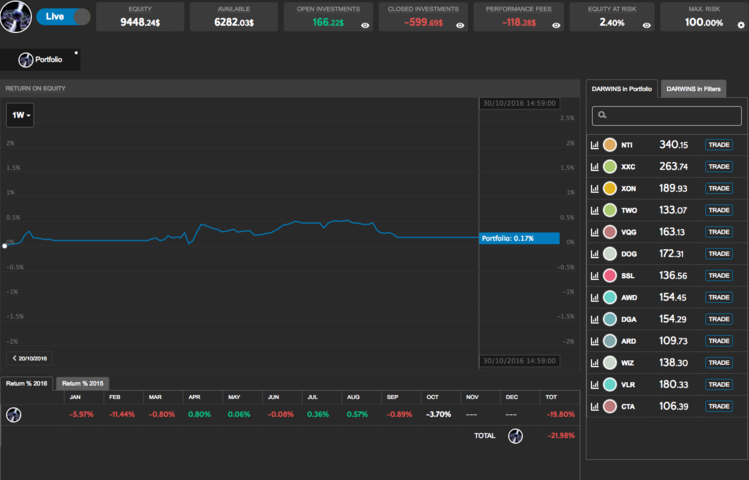Viewport: 749px width, 480px height.
Task: Click the AWD teal circle icon
Action: pyautogui.click(x=609, y=298)
